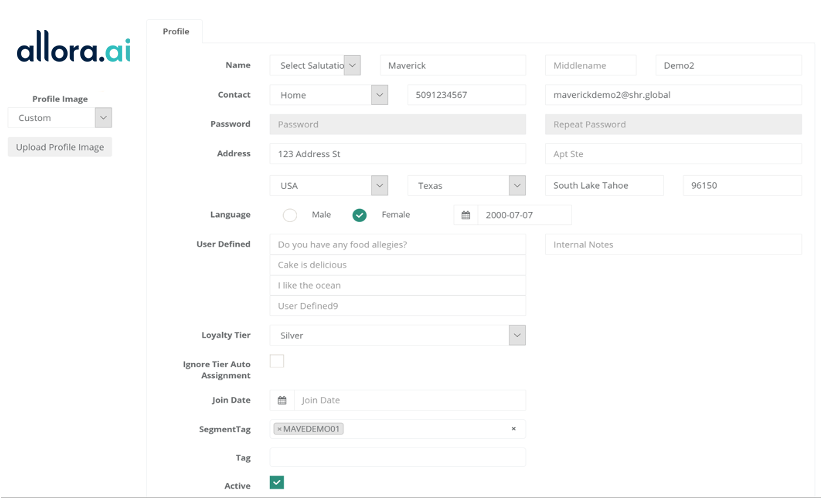Select the Female radio button
The image size is (822, 498).
tap(360, 215)
